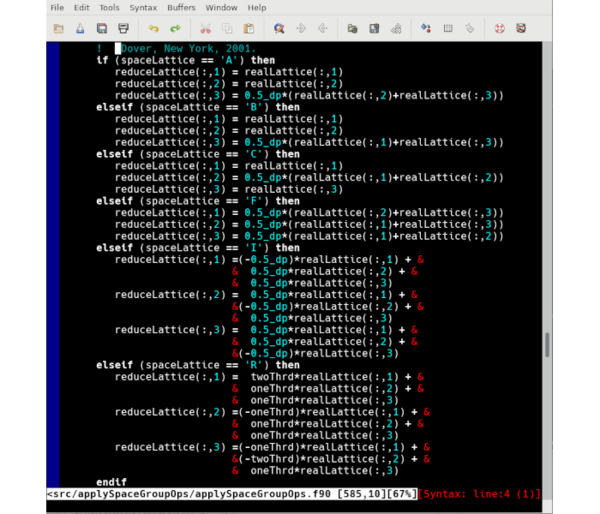
Task: Place cursor on the 'endif' line
Action: 111,482
